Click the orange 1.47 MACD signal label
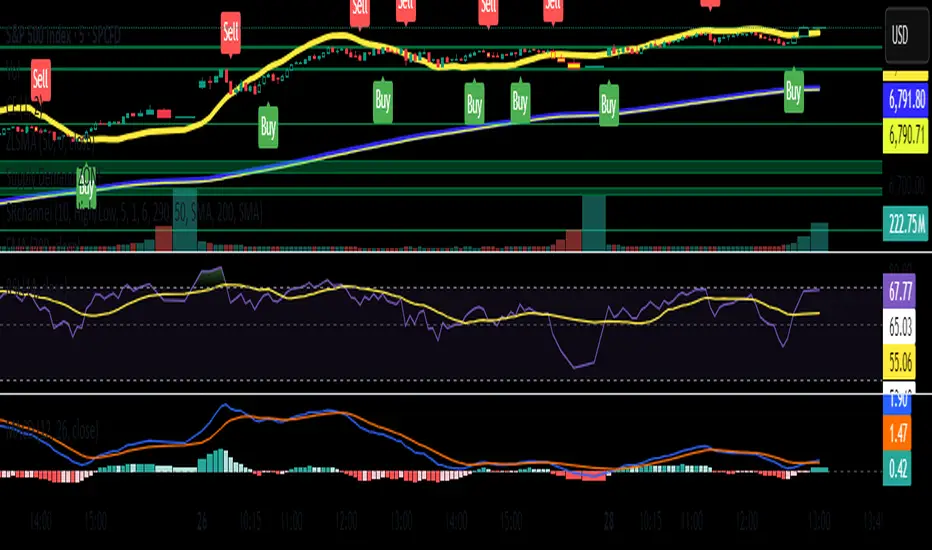Screen dimensions: 932x550 click(x=897, y=433)
